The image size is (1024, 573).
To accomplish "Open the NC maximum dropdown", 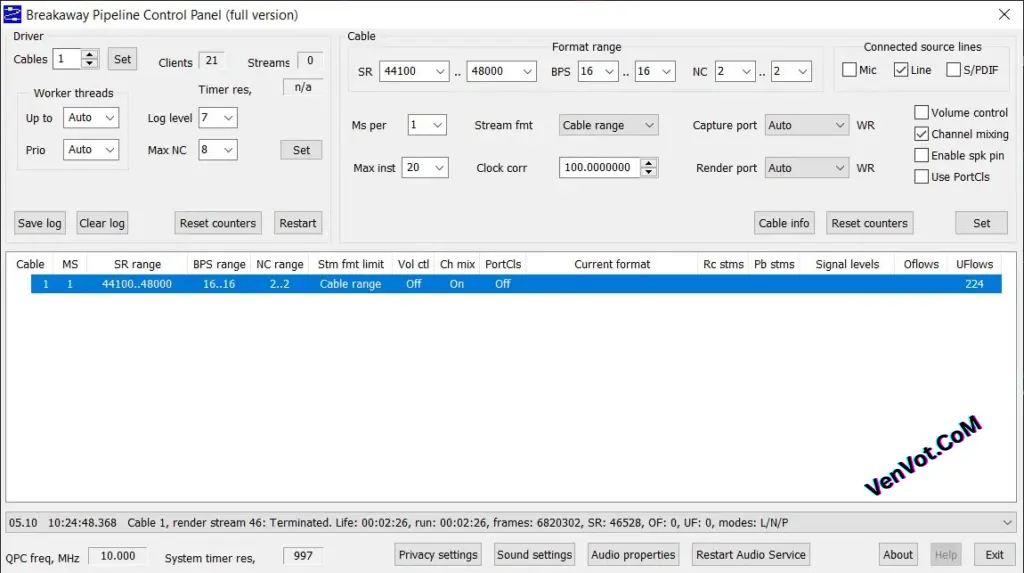I will coord(791,71).
